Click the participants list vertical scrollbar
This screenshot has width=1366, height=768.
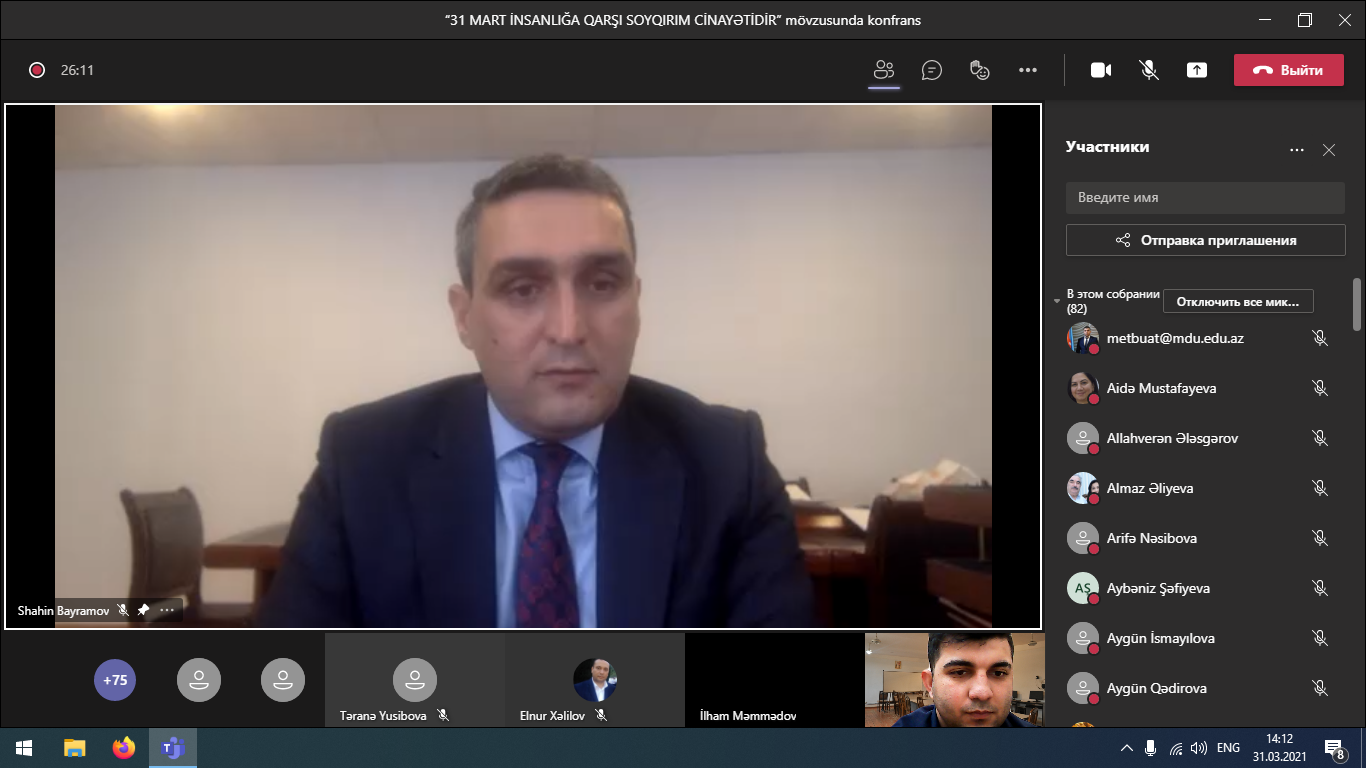[1357, 303]
